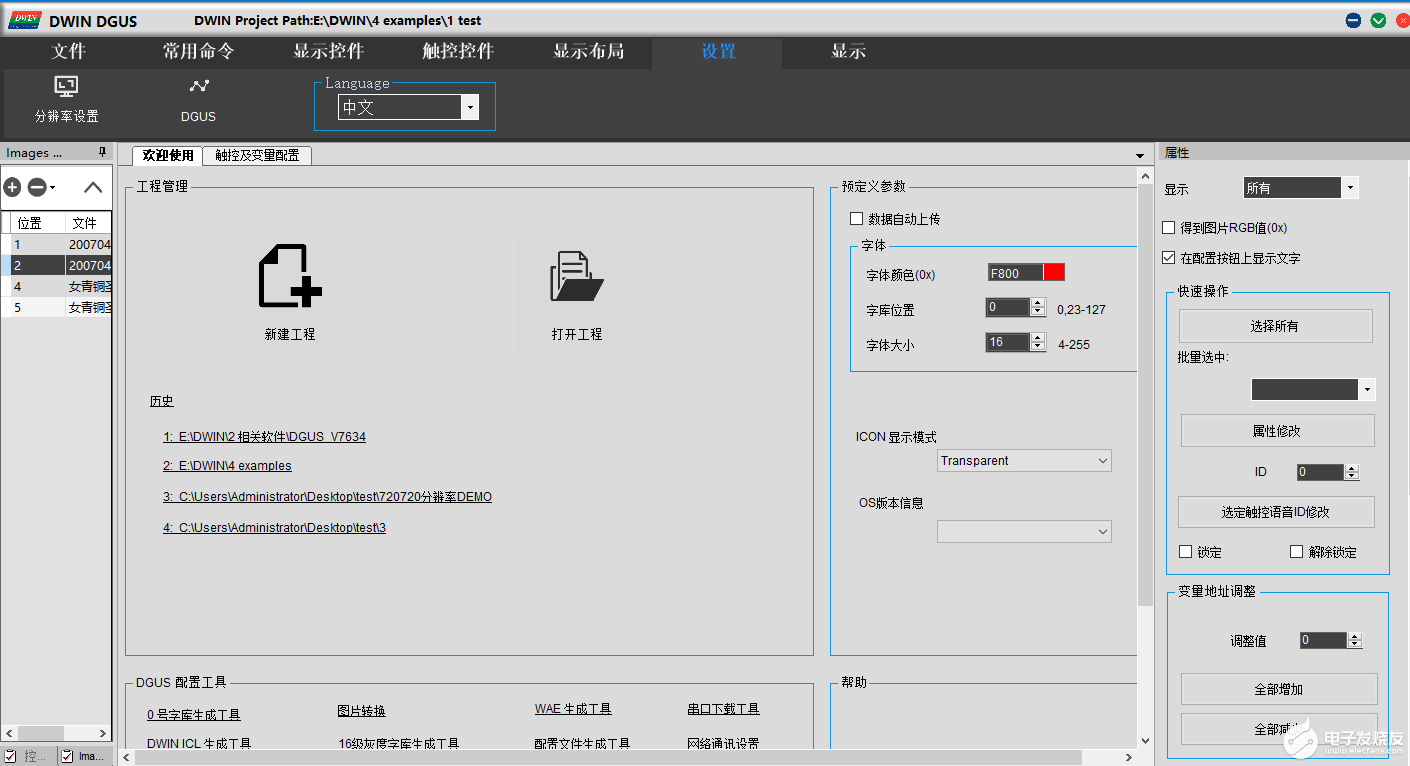Switch to the 控... bottom panel tab
The height and width of the screenshot is (766, 1410).
[x=27, y=756]
